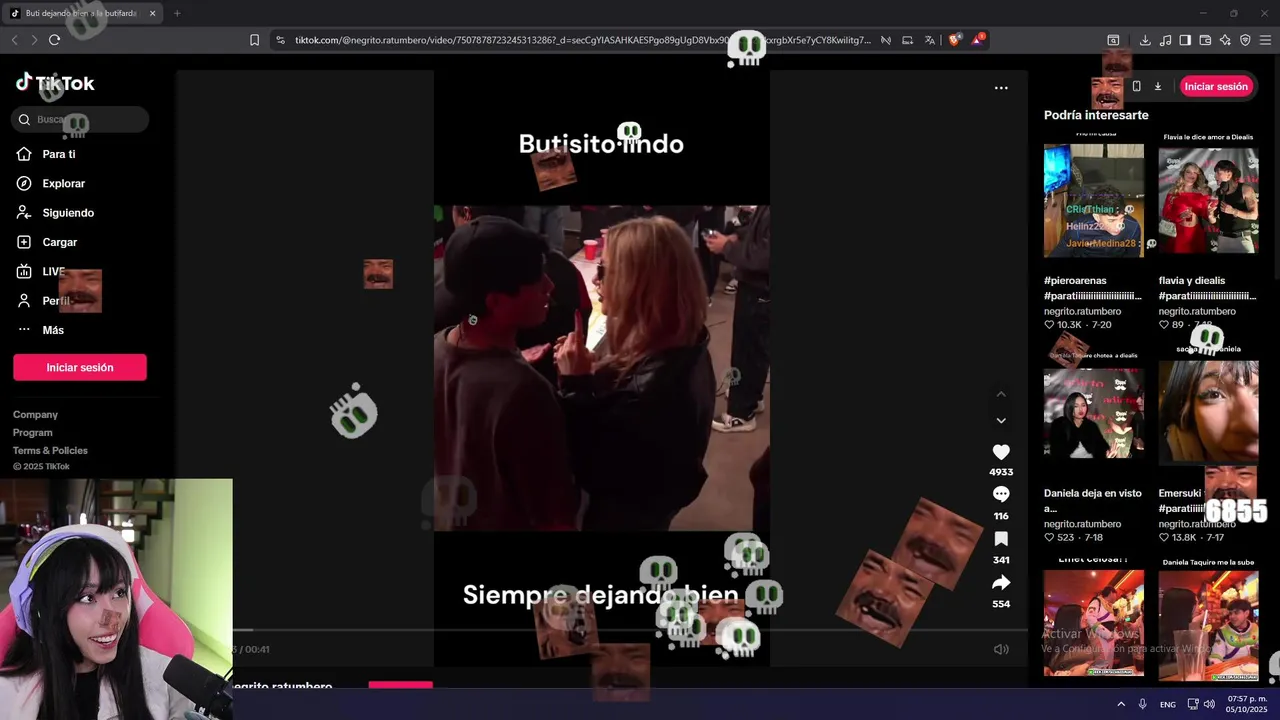Click the 'flavia y diealis' caption text
Viewport: 1280px width, 720px height.
pos(1192,280)
